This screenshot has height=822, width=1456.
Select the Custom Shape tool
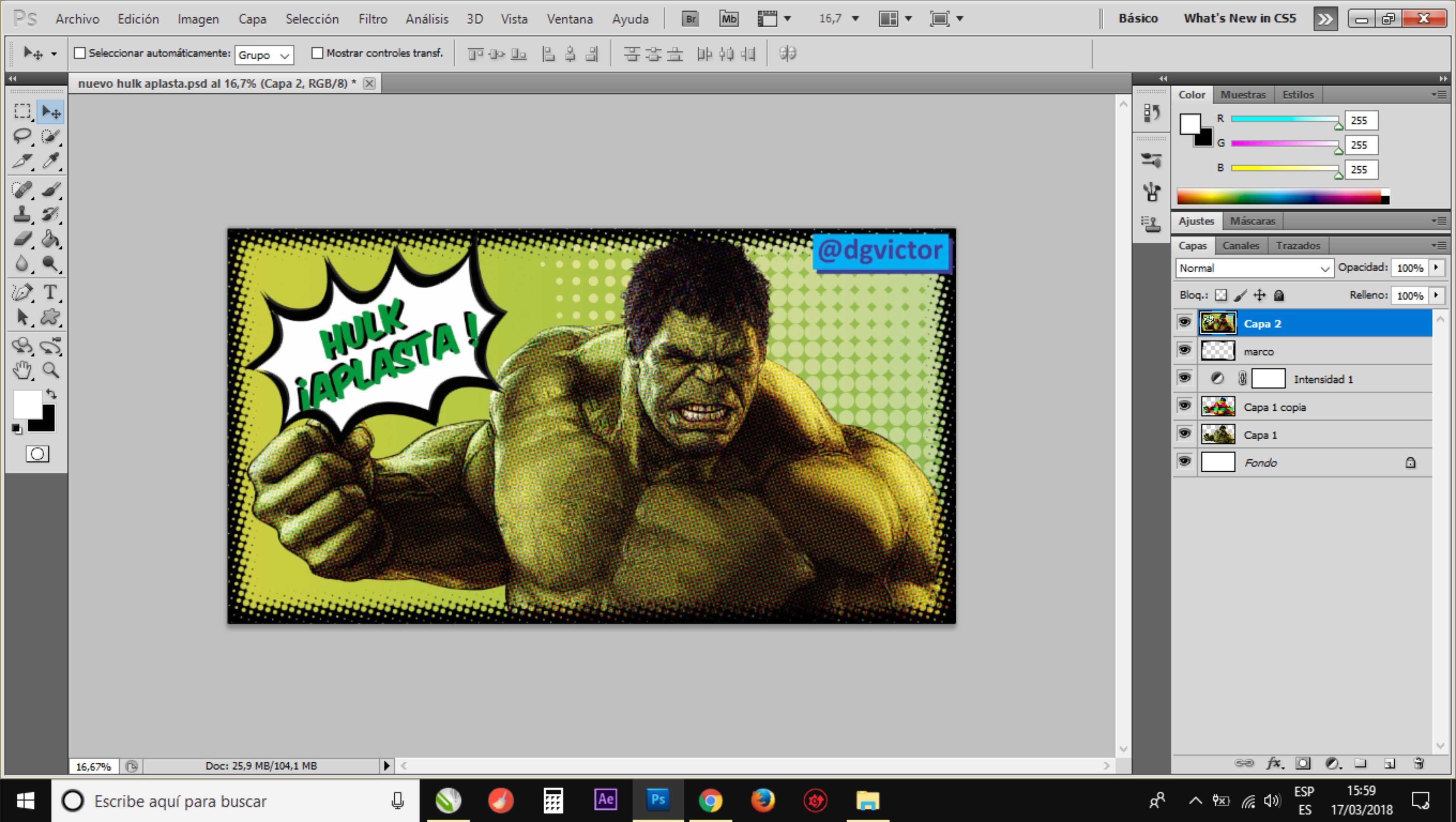coord(50,317)
